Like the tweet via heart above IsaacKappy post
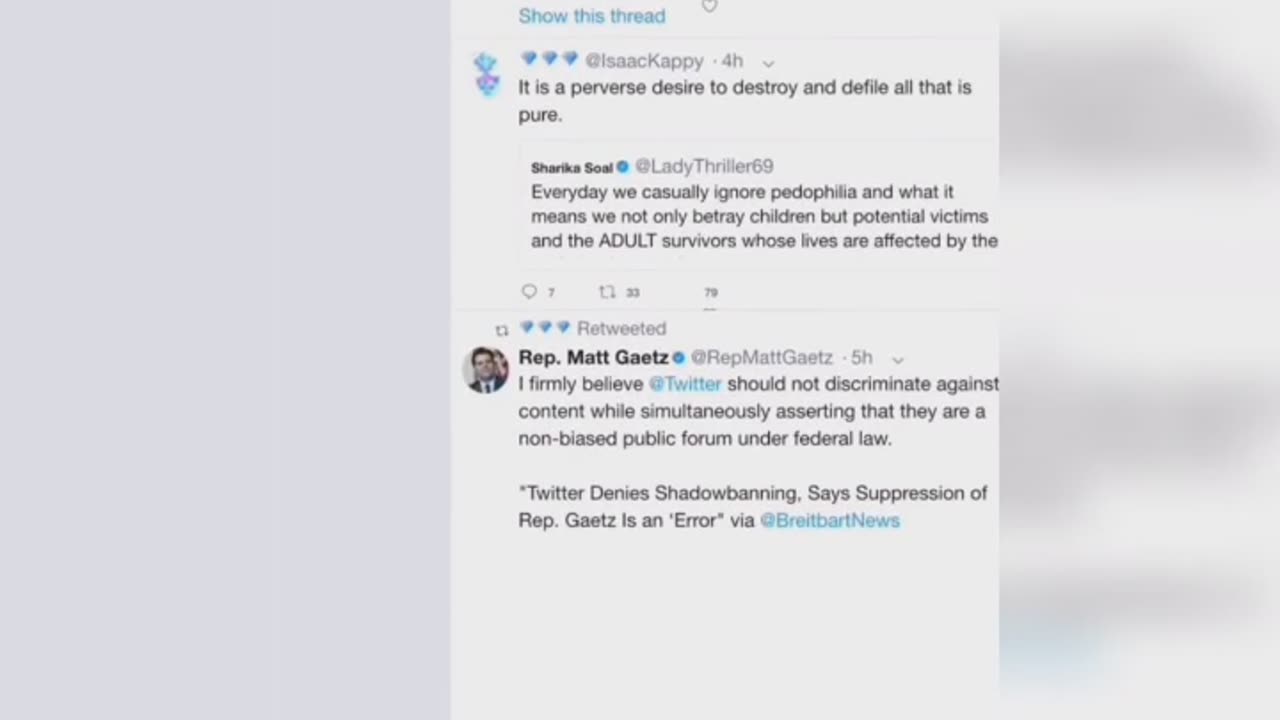1280x720 pixels. [709, 6]
